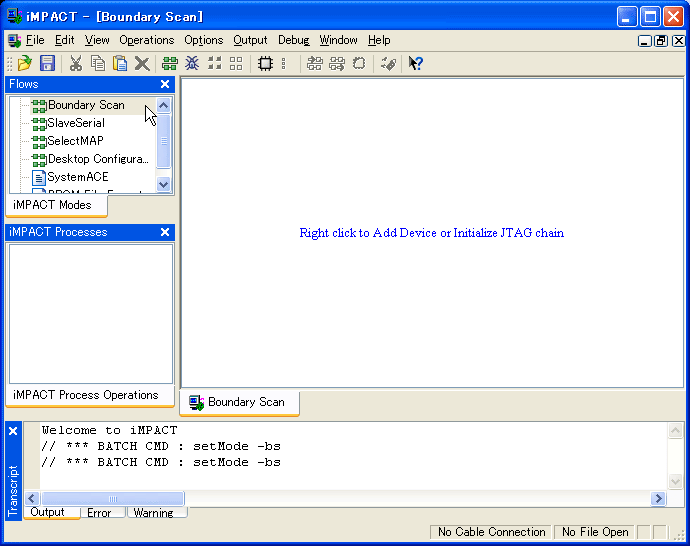The height and width of the screenshot is (546, 690).
Task: Open the Help menu
Action: 379,40
